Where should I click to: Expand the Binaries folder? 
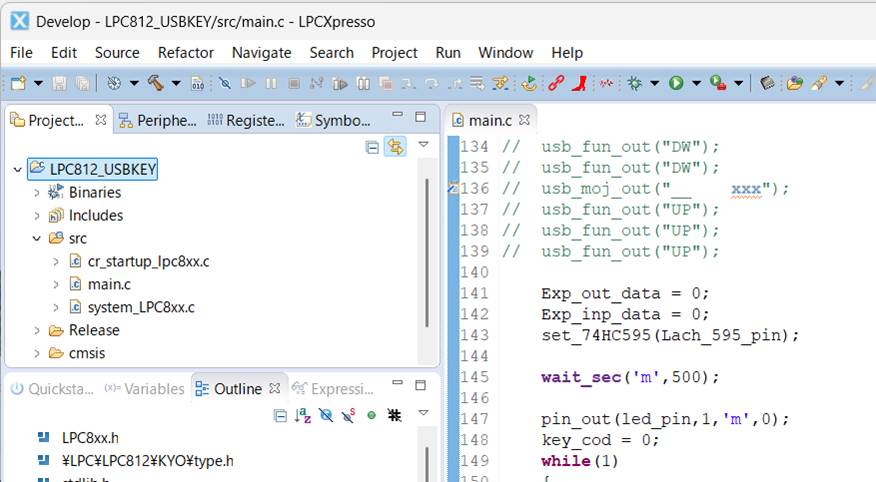pos(36,192)
